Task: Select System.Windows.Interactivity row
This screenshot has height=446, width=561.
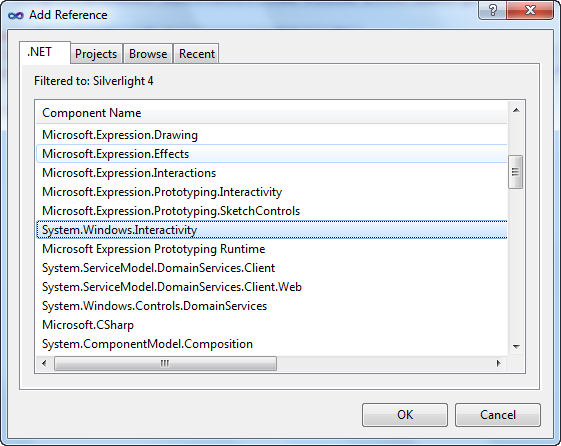Action: (271, 230)
